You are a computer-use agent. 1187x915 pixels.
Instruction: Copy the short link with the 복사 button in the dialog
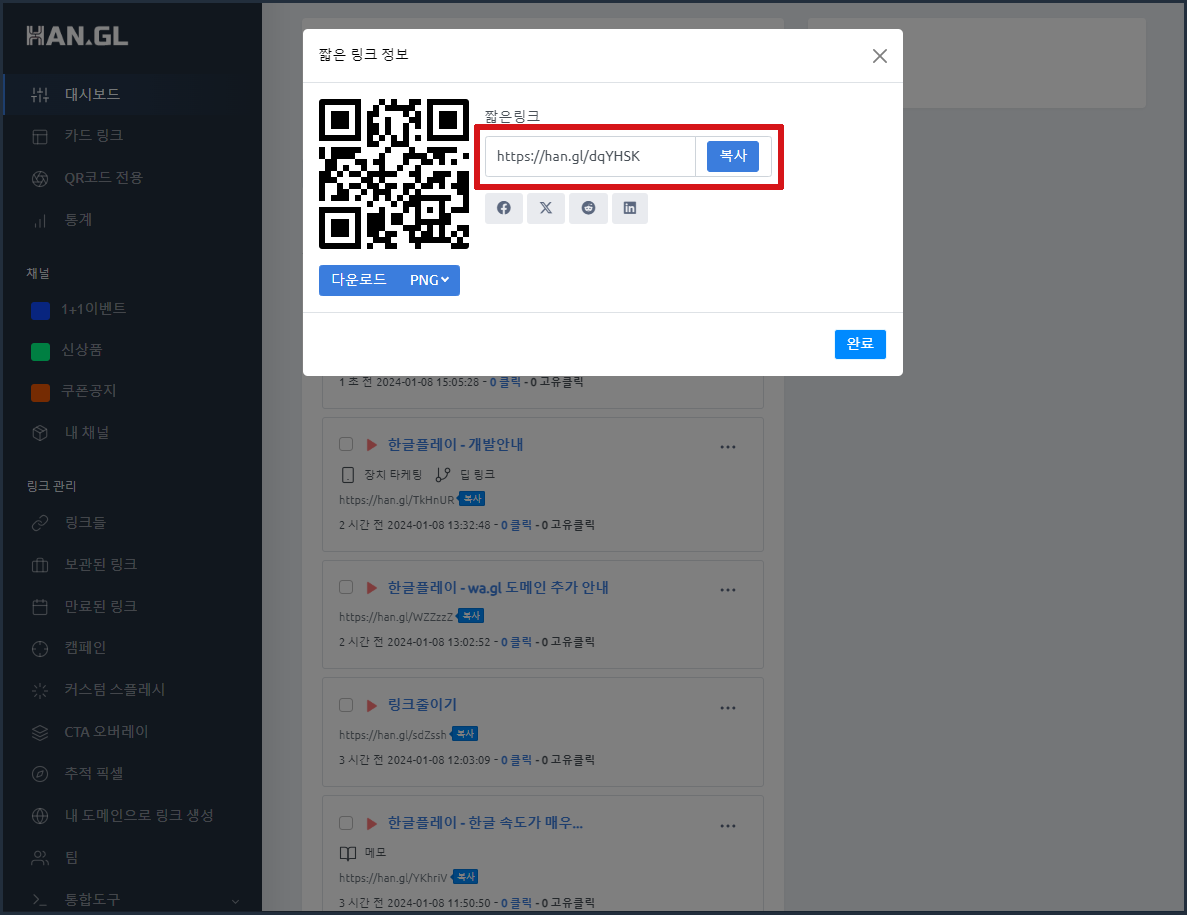coord(733,156)
